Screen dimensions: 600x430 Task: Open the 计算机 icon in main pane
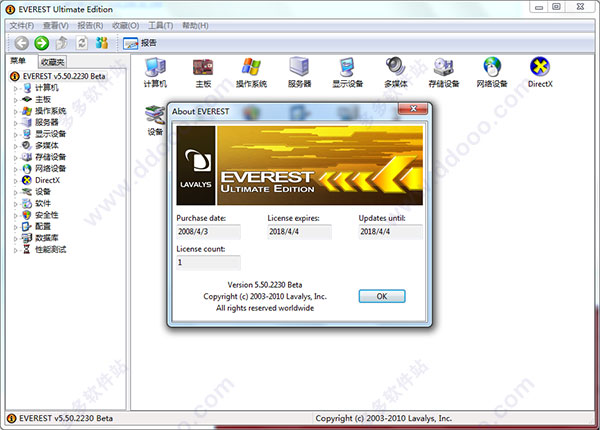tap(155, 72)
